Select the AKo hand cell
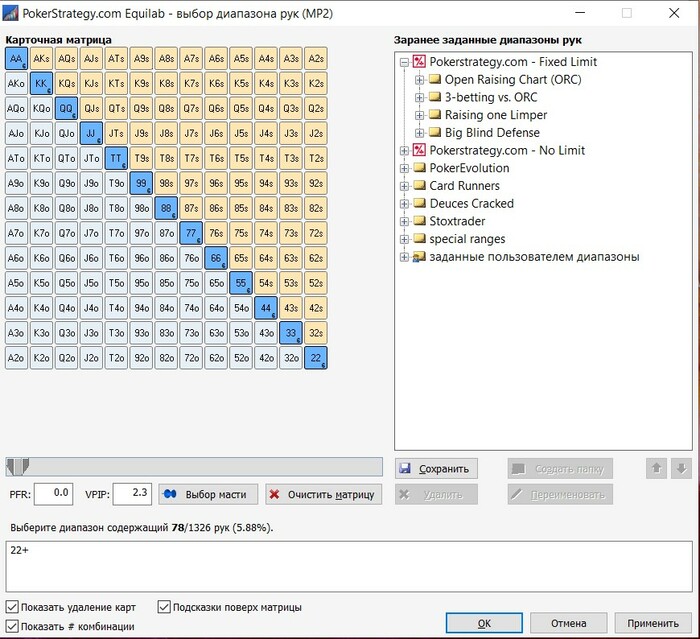Image resolution: width=700 pixels, height=639 pixels. point(17,84)
